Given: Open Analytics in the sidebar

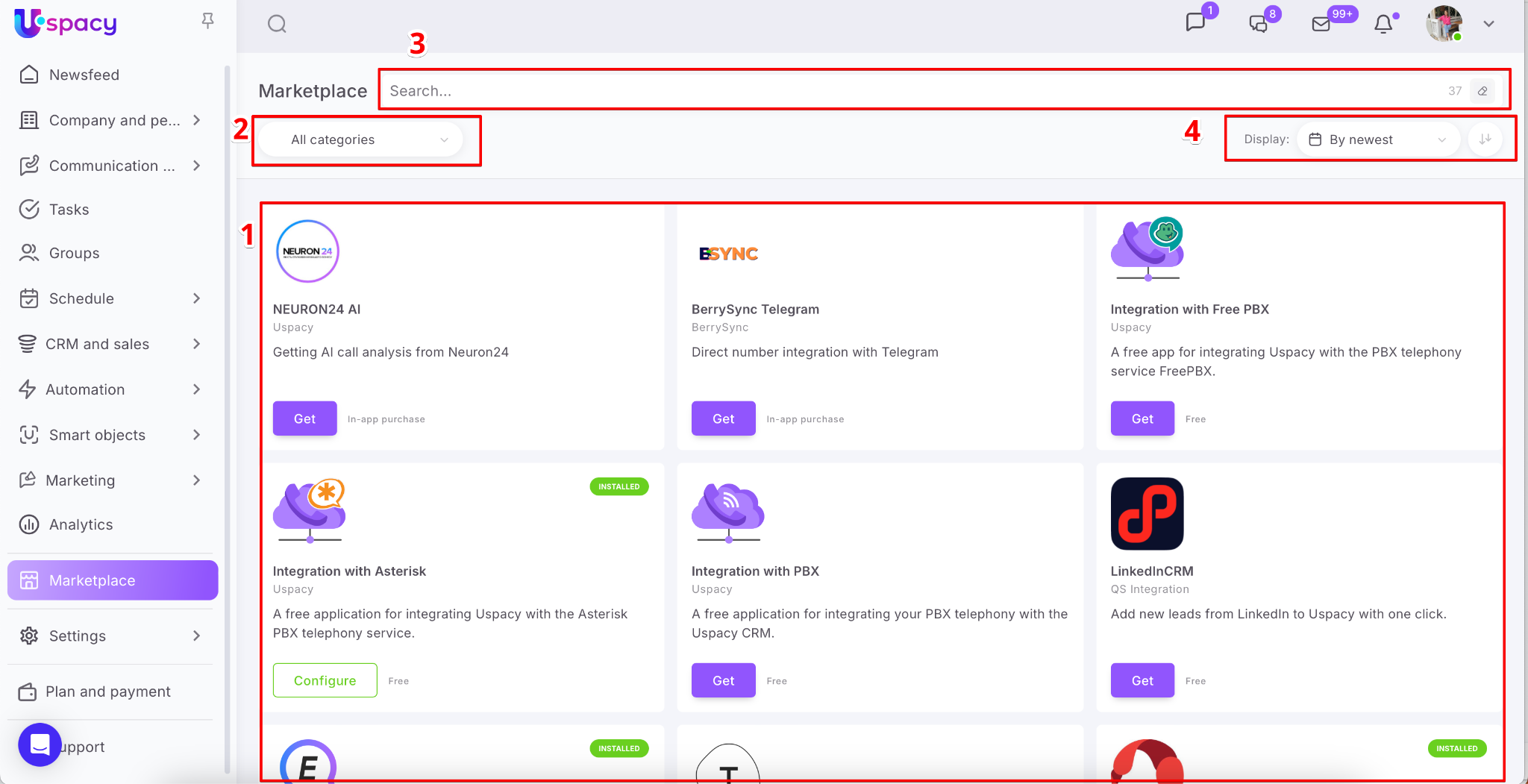Looking at the screenshot, I should pos(81,524).
